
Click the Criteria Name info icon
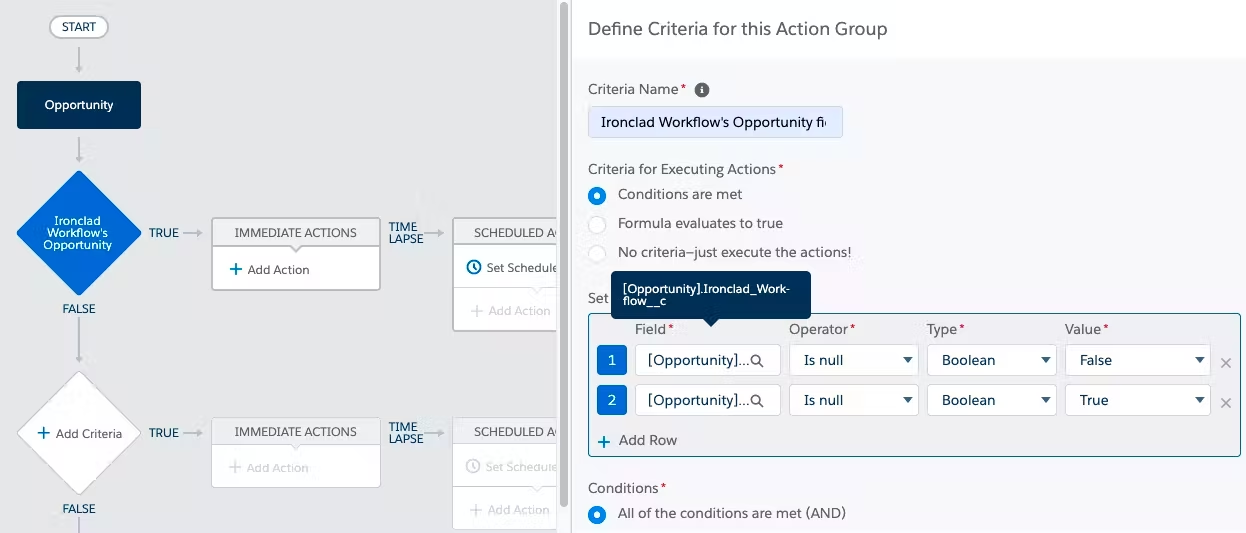[x=702, y=90]
